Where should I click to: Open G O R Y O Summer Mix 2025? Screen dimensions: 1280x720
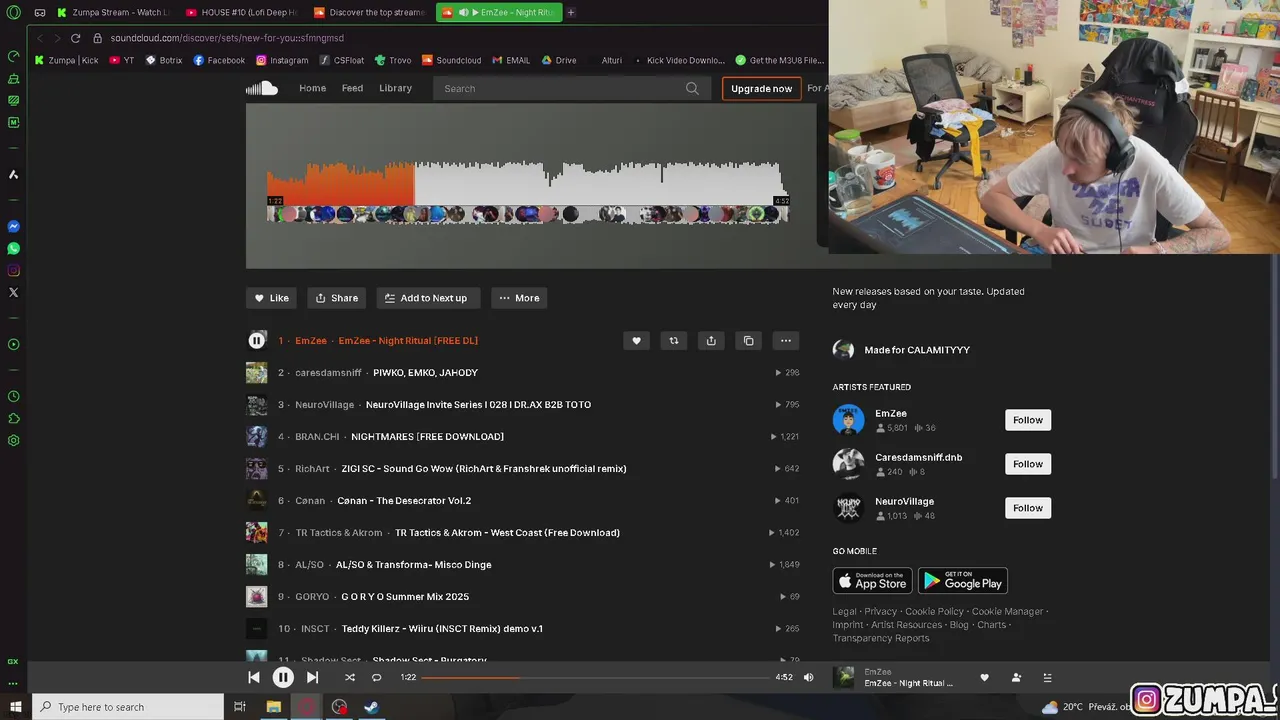pyautogui.click(x=405, y=597)
